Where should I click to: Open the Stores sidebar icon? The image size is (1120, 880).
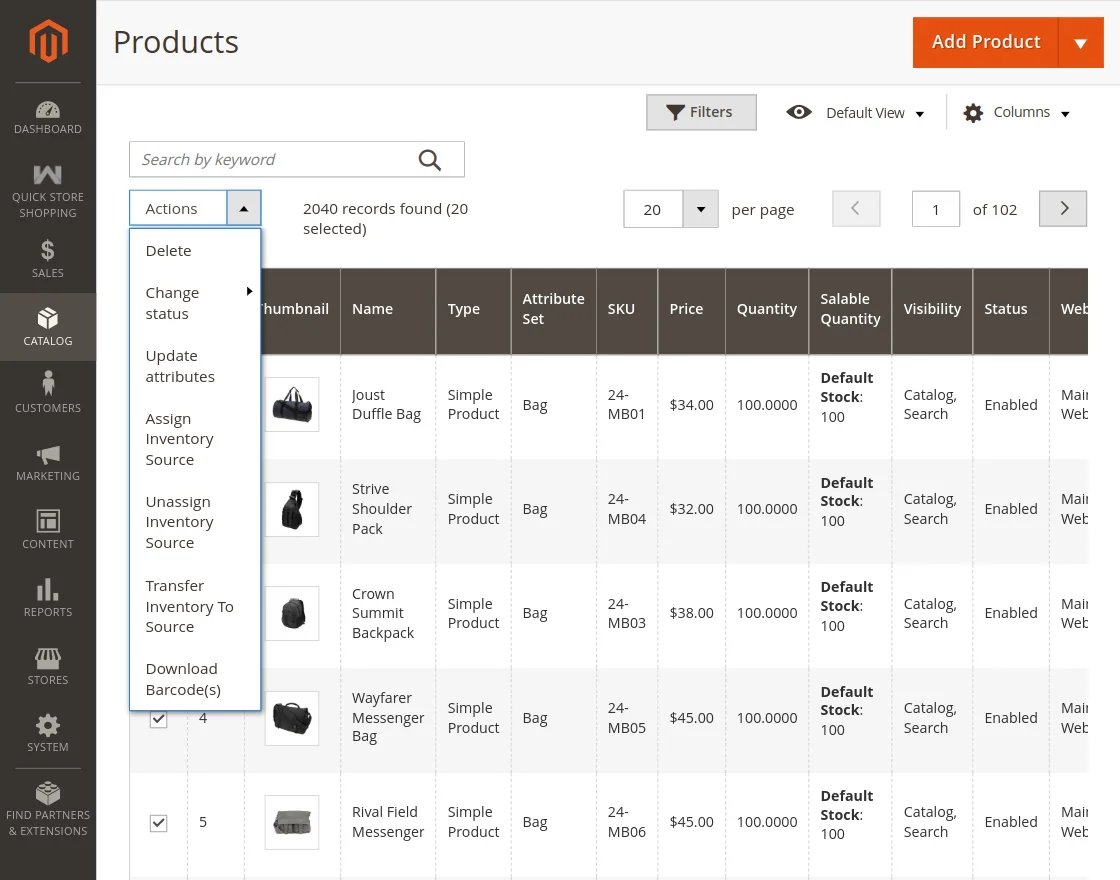click(x=47, y=661)
